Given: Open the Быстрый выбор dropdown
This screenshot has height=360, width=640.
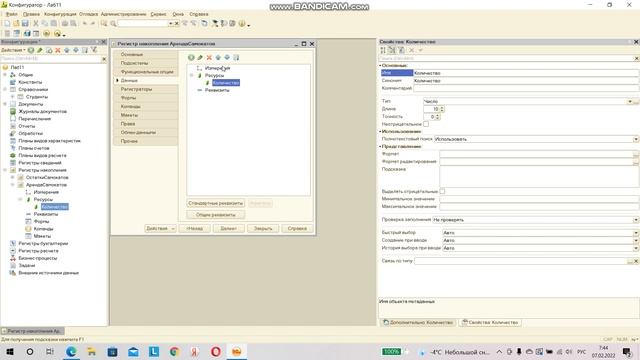Looking at the screenshot, I should click(x=636, y=233).
